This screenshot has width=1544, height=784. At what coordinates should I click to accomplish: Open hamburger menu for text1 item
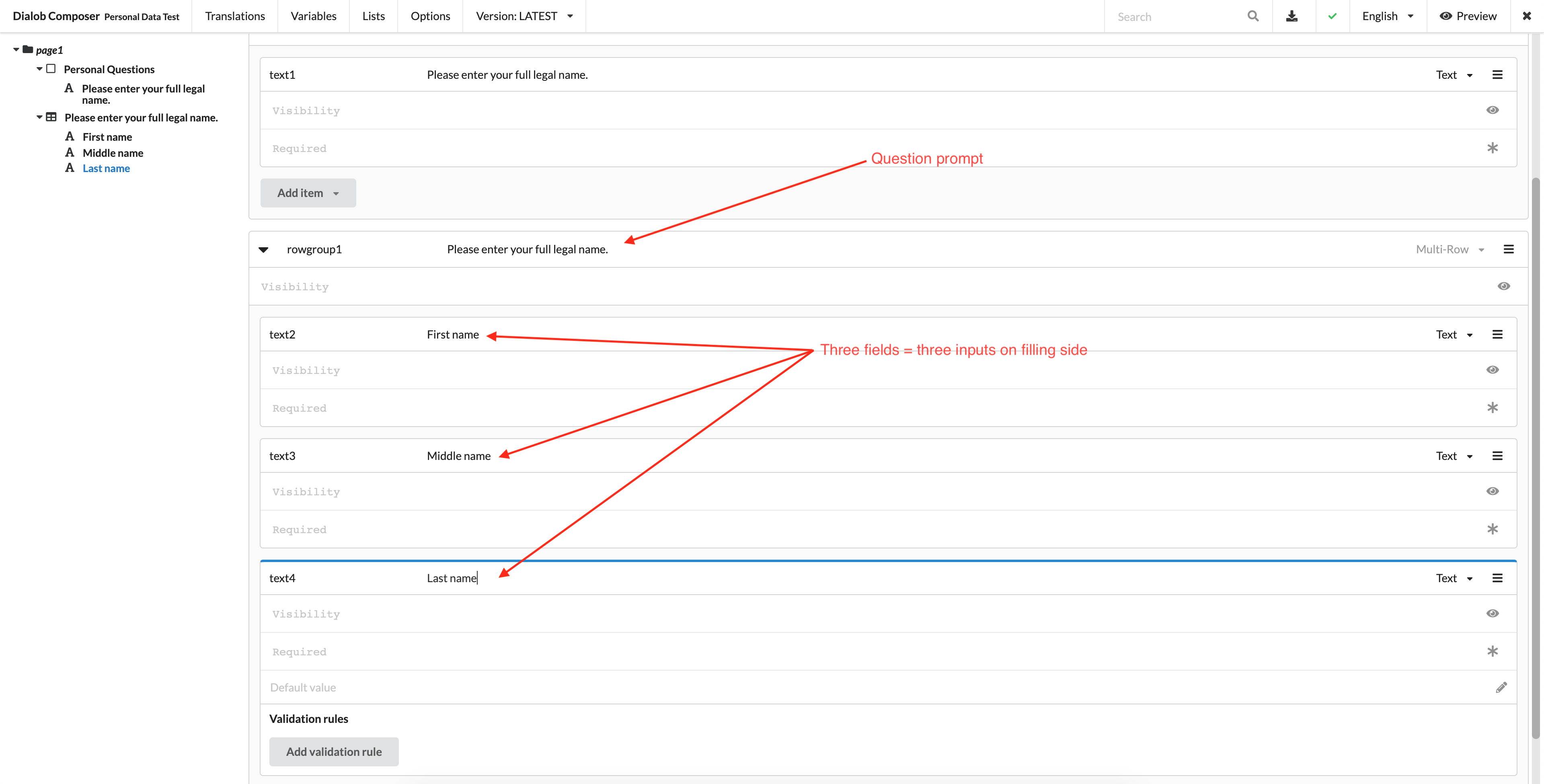(1497, 75)
